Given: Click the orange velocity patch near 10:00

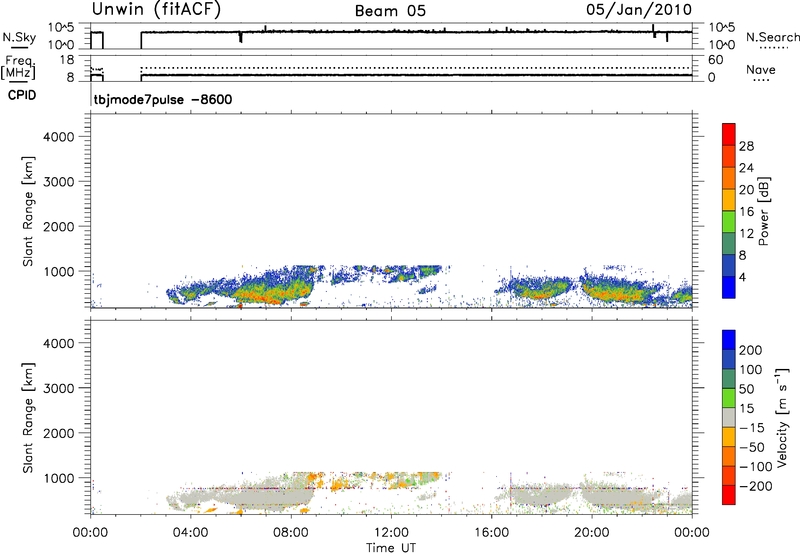Looking at the screenshot, I should [x=339, y=484].
